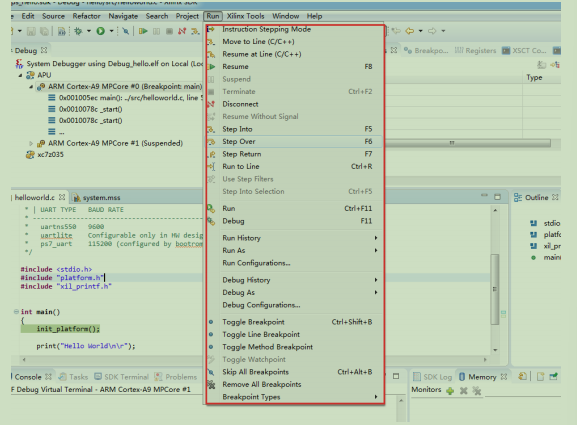
Task: Click the back navigation arrow icon
Action: 410,31
